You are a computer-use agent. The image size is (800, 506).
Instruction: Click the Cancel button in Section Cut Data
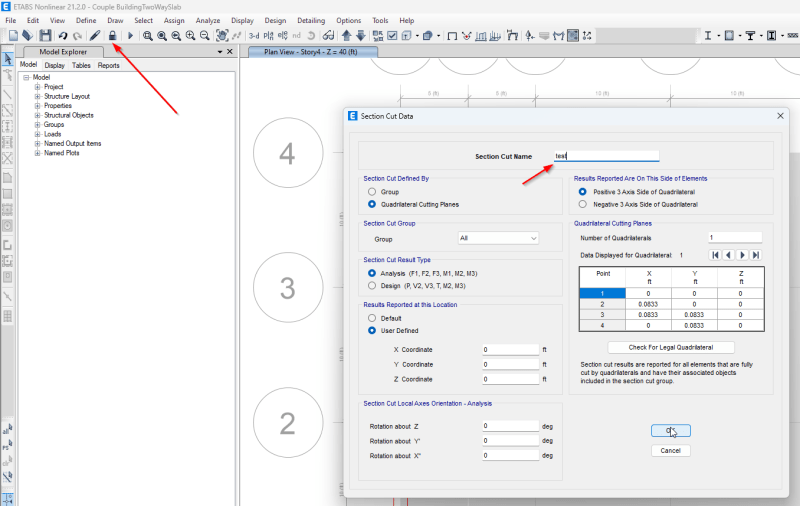(670, 450)
